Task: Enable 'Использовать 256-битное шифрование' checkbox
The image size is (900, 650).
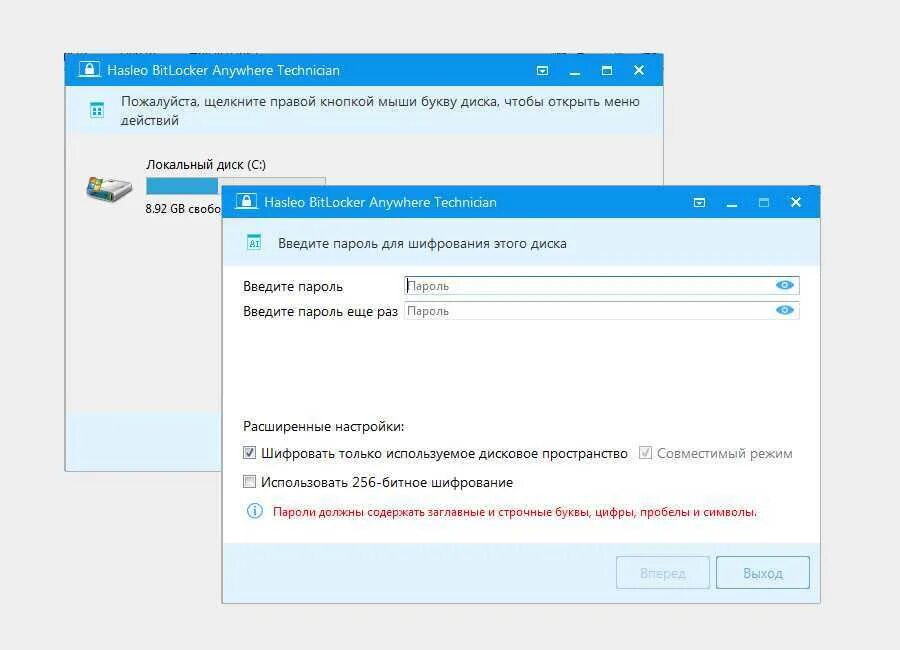Action: coord(249,481)
